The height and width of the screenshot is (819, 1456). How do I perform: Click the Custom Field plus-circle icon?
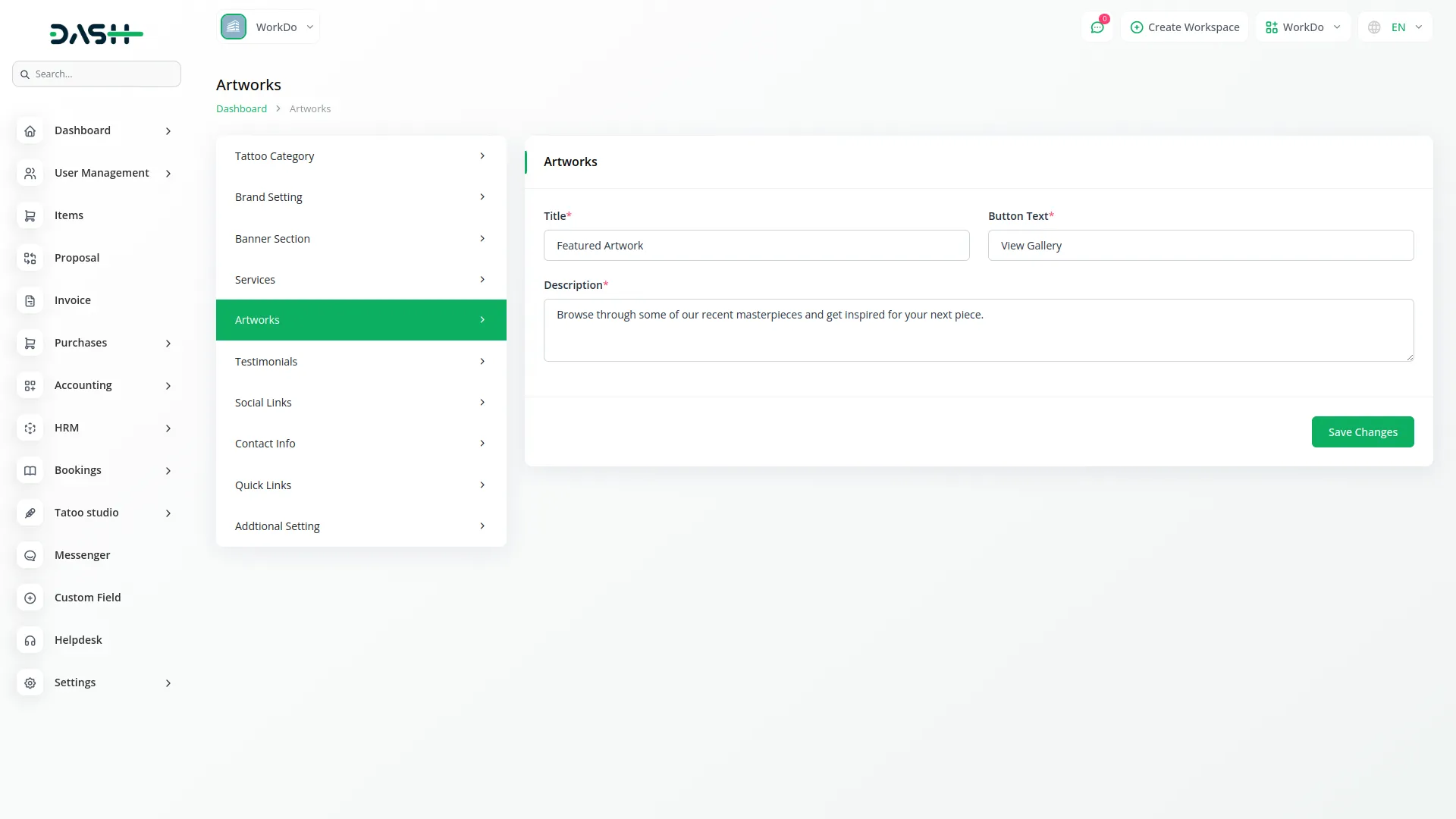[30, 598]
